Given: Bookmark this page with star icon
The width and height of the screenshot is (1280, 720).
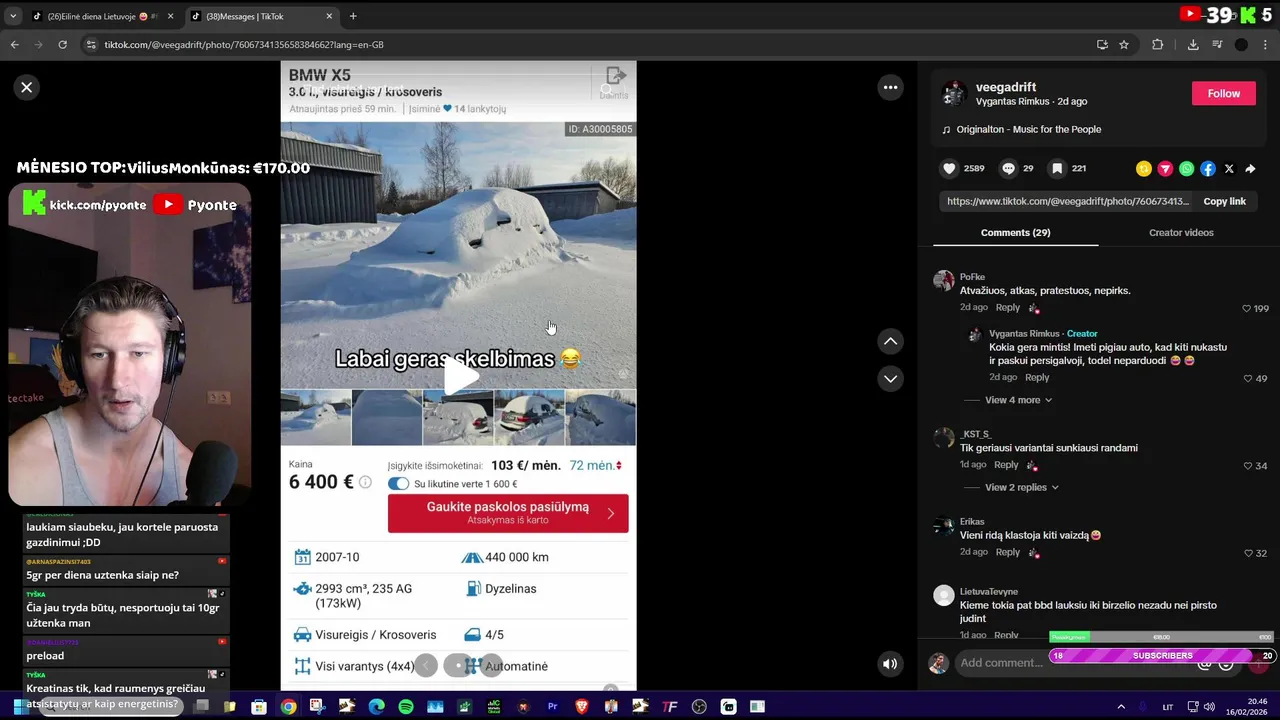Looking at the screenshot, I should 1124,45.
